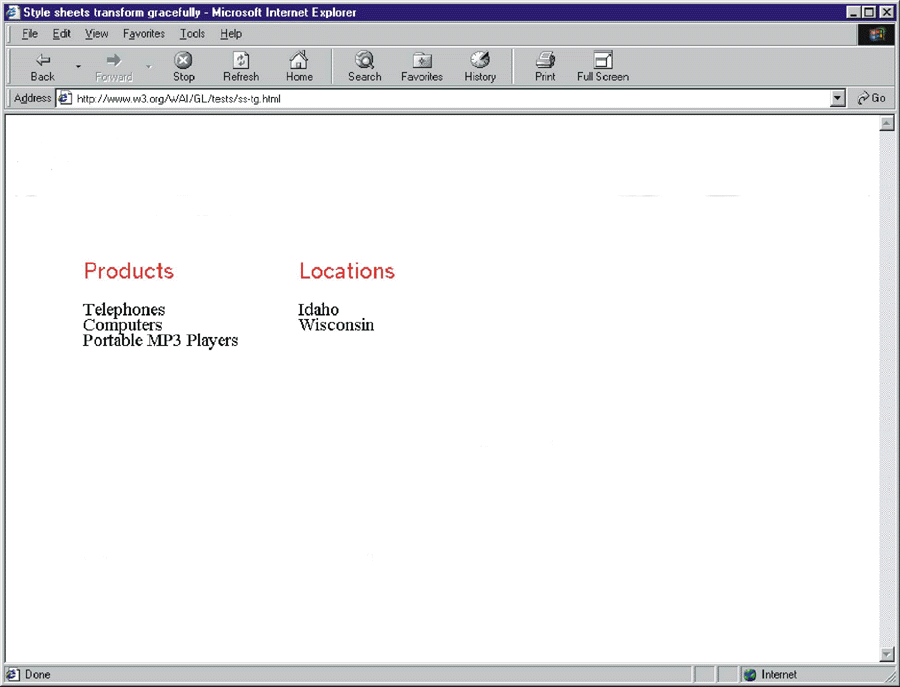This screenshot has height=687, width=900.
Task: Click the Internet Explorer page icon in address bar
Action: [65, 98]
